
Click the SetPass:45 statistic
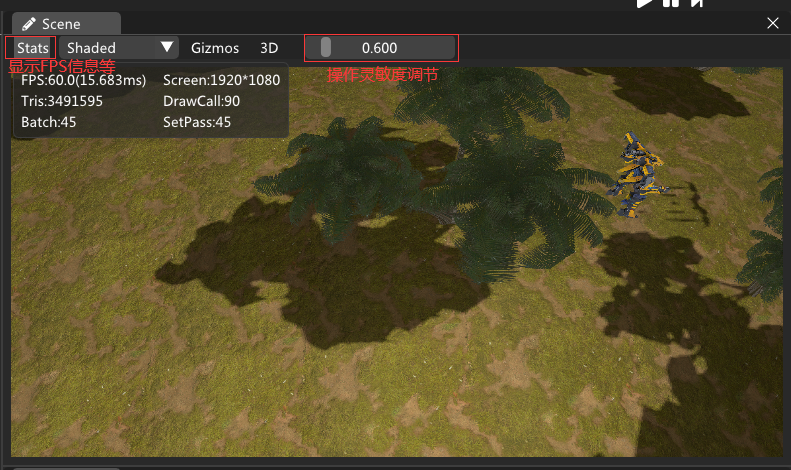pyautogui.click(x=197, y=122)
